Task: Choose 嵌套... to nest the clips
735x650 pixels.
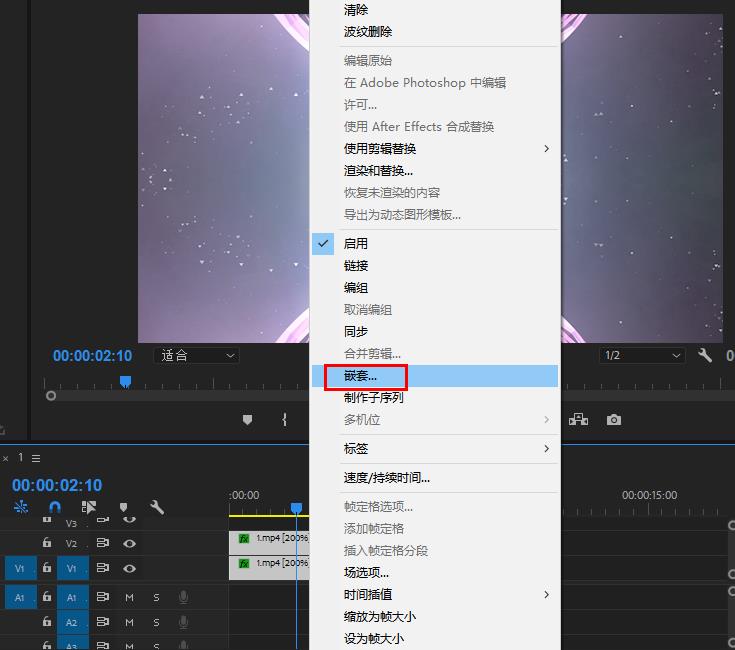Action: pyautogui.click(x=435, y=376)
